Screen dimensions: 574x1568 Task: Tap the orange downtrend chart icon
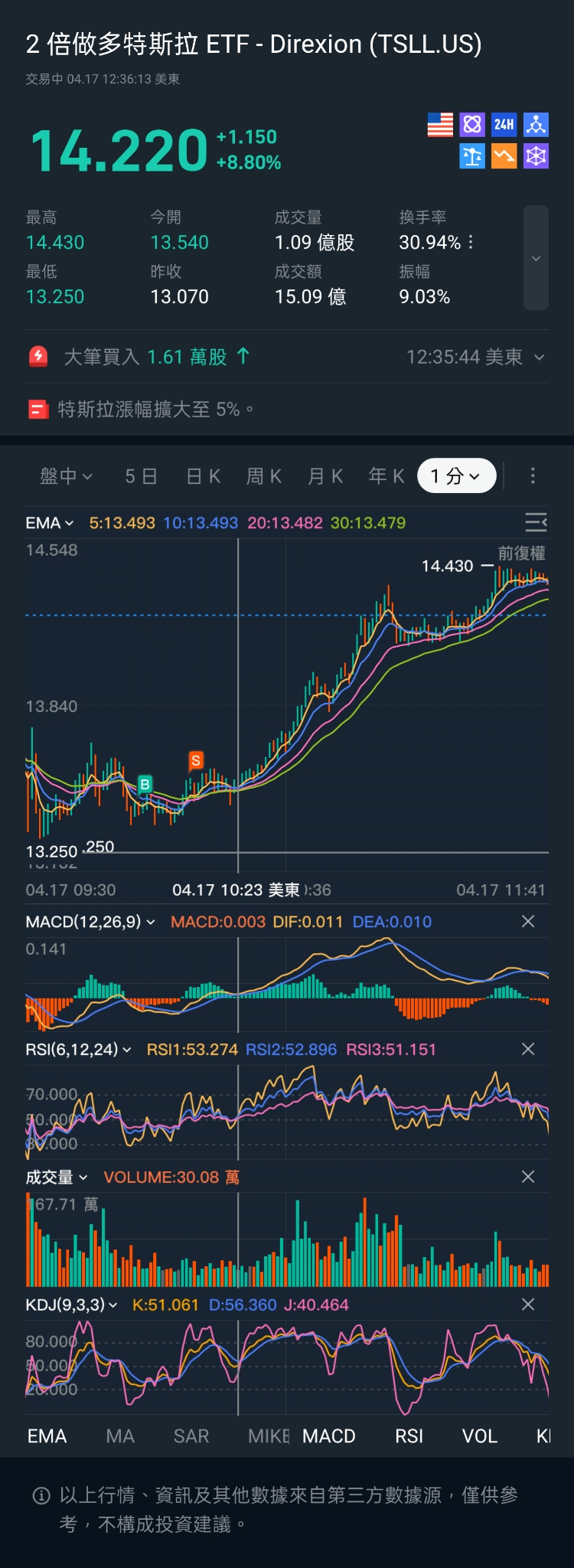[504, 157]
